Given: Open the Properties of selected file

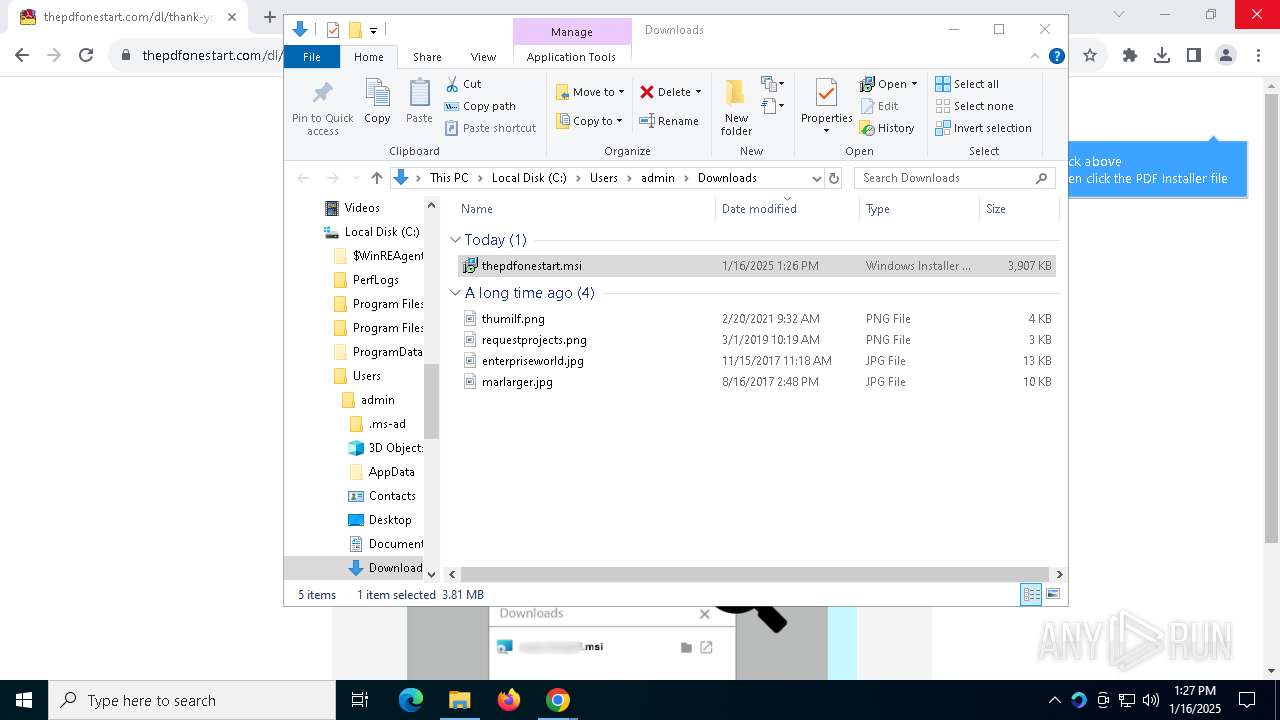Looking at the screenshot, I should 826,106.
